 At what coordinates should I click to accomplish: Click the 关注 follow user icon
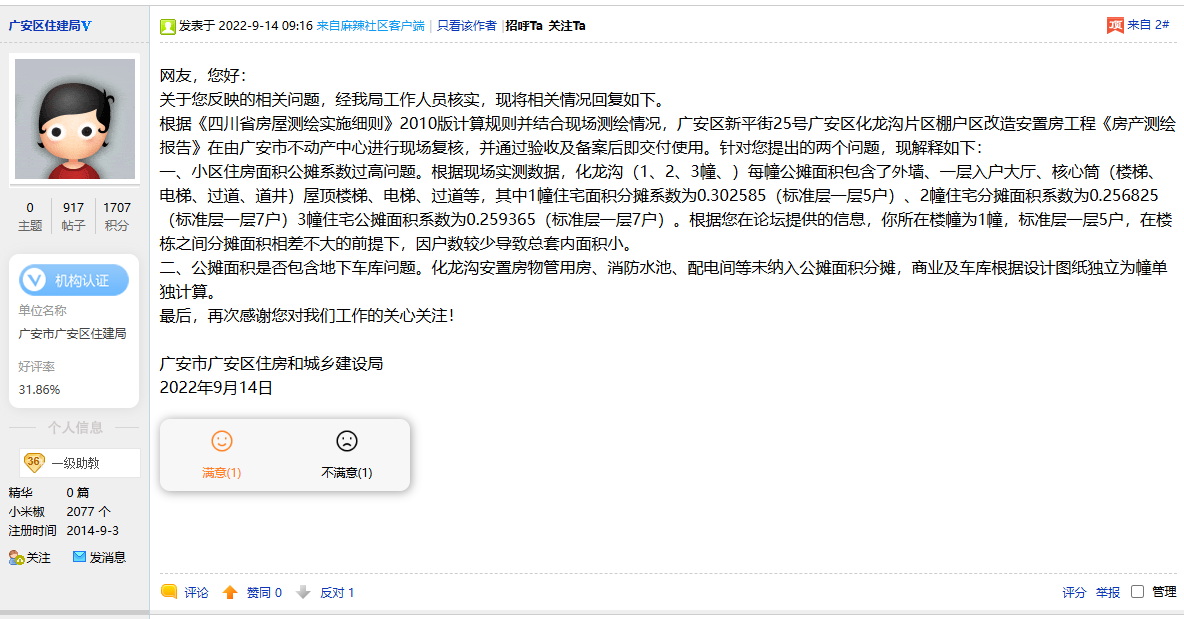tap(16, 557)
